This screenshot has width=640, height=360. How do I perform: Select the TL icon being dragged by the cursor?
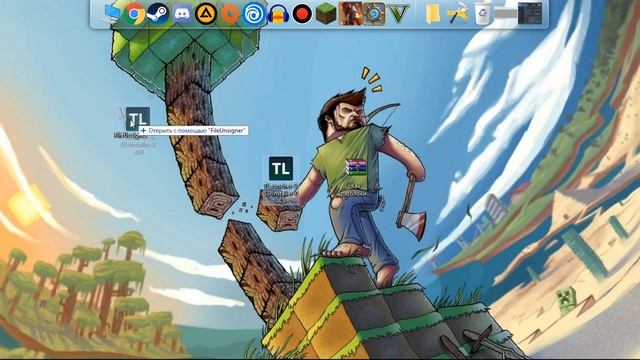coord(138,119)
